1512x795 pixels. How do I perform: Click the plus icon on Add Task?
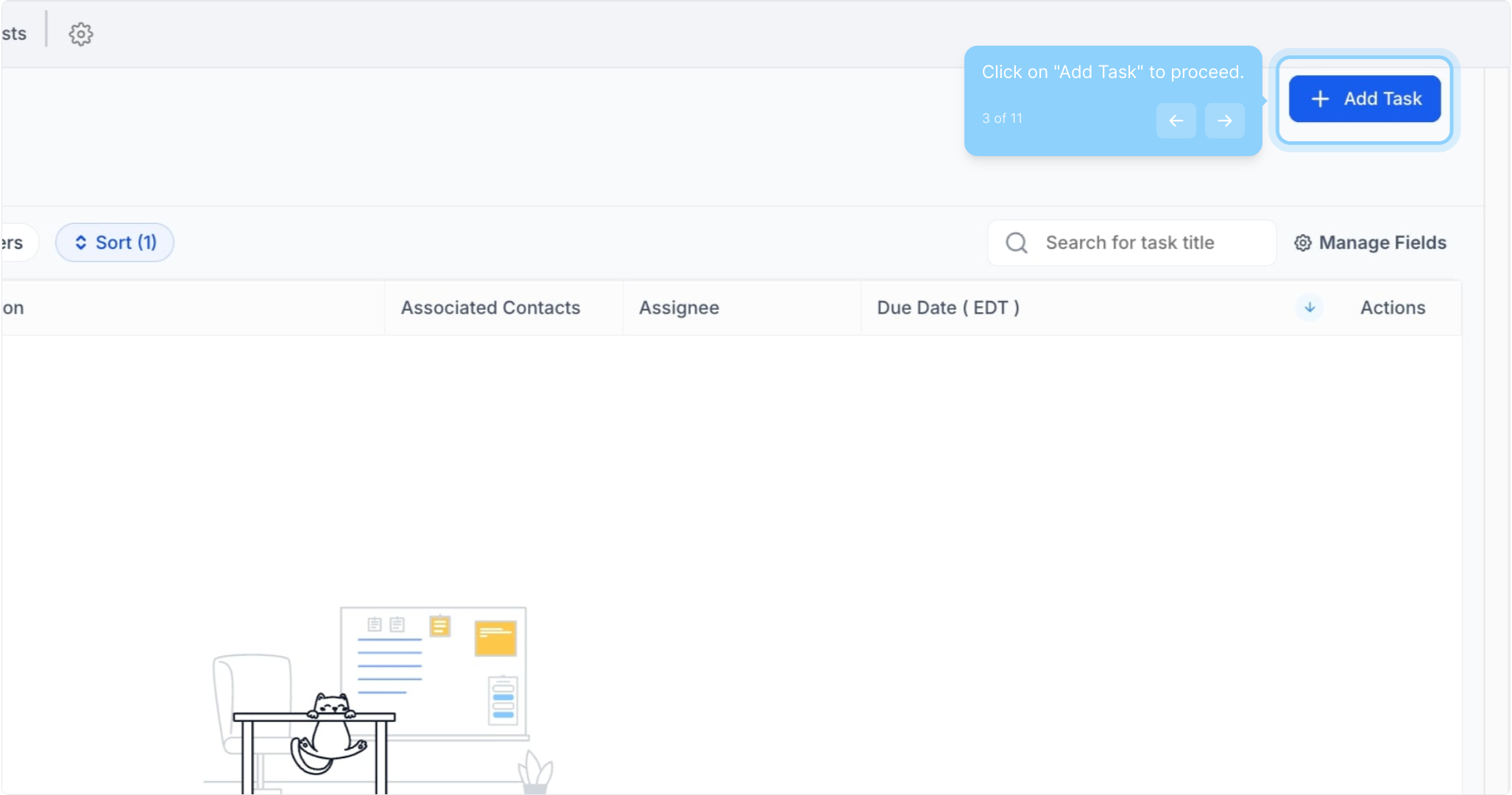tap(1320, 99)
